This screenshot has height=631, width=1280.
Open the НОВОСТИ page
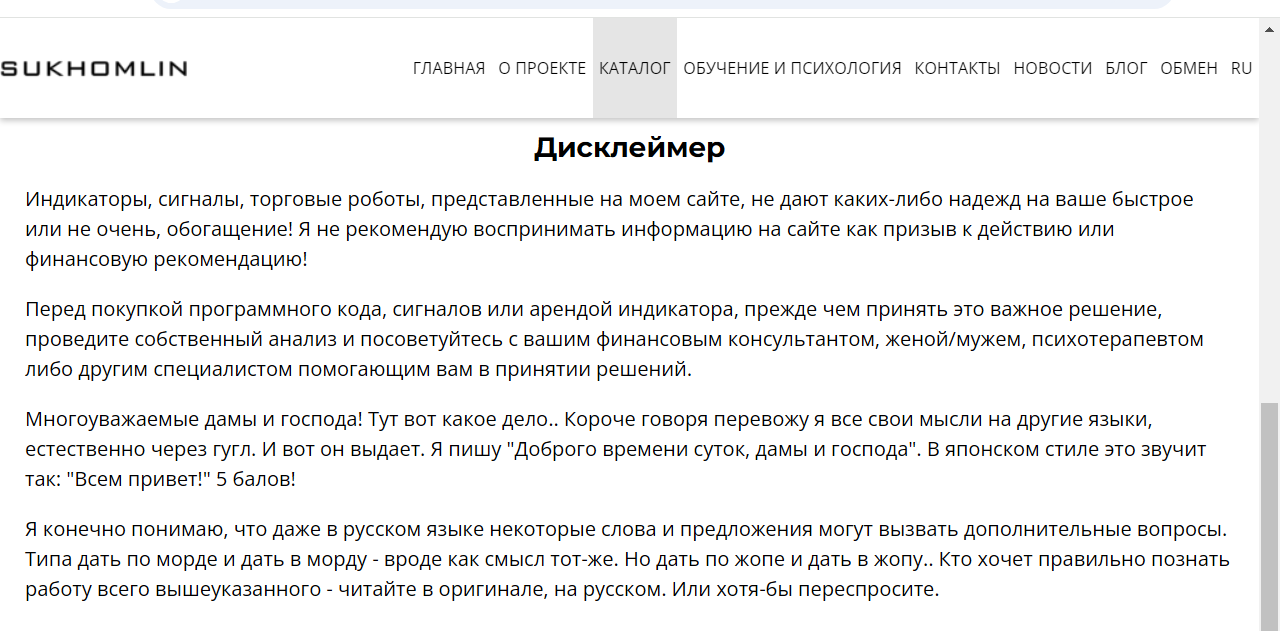(x=1053, y=68)
